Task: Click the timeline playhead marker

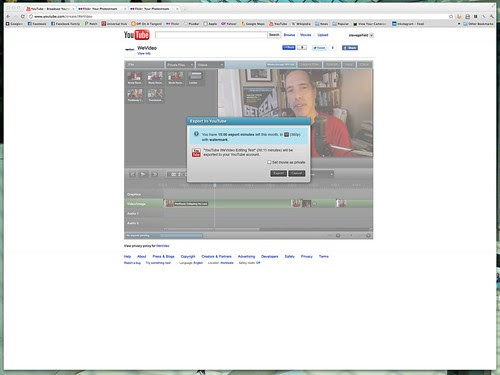Action: click(x=215, y=185)
